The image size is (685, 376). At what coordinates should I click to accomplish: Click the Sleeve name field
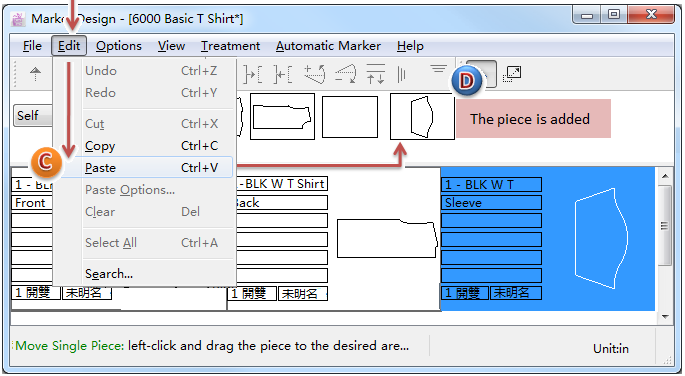(491, 203)
